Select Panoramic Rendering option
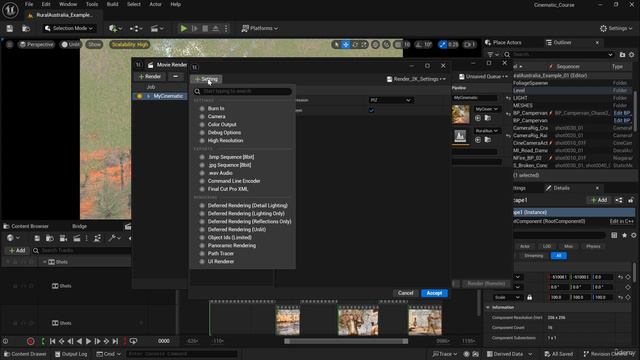640x360 pixels. [232, 245]
